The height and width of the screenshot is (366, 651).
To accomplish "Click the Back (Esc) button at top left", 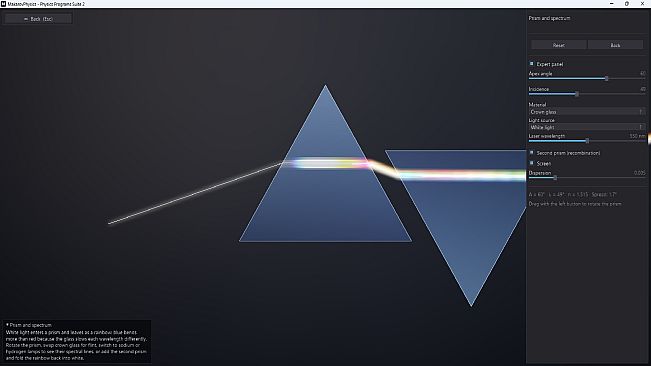I will (x=38, y=19).
